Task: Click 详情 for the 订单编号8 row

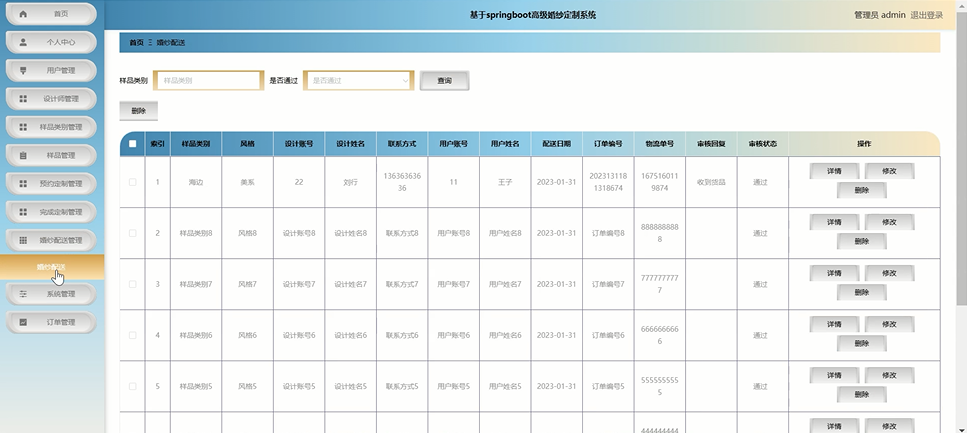Action: point(834,222)
